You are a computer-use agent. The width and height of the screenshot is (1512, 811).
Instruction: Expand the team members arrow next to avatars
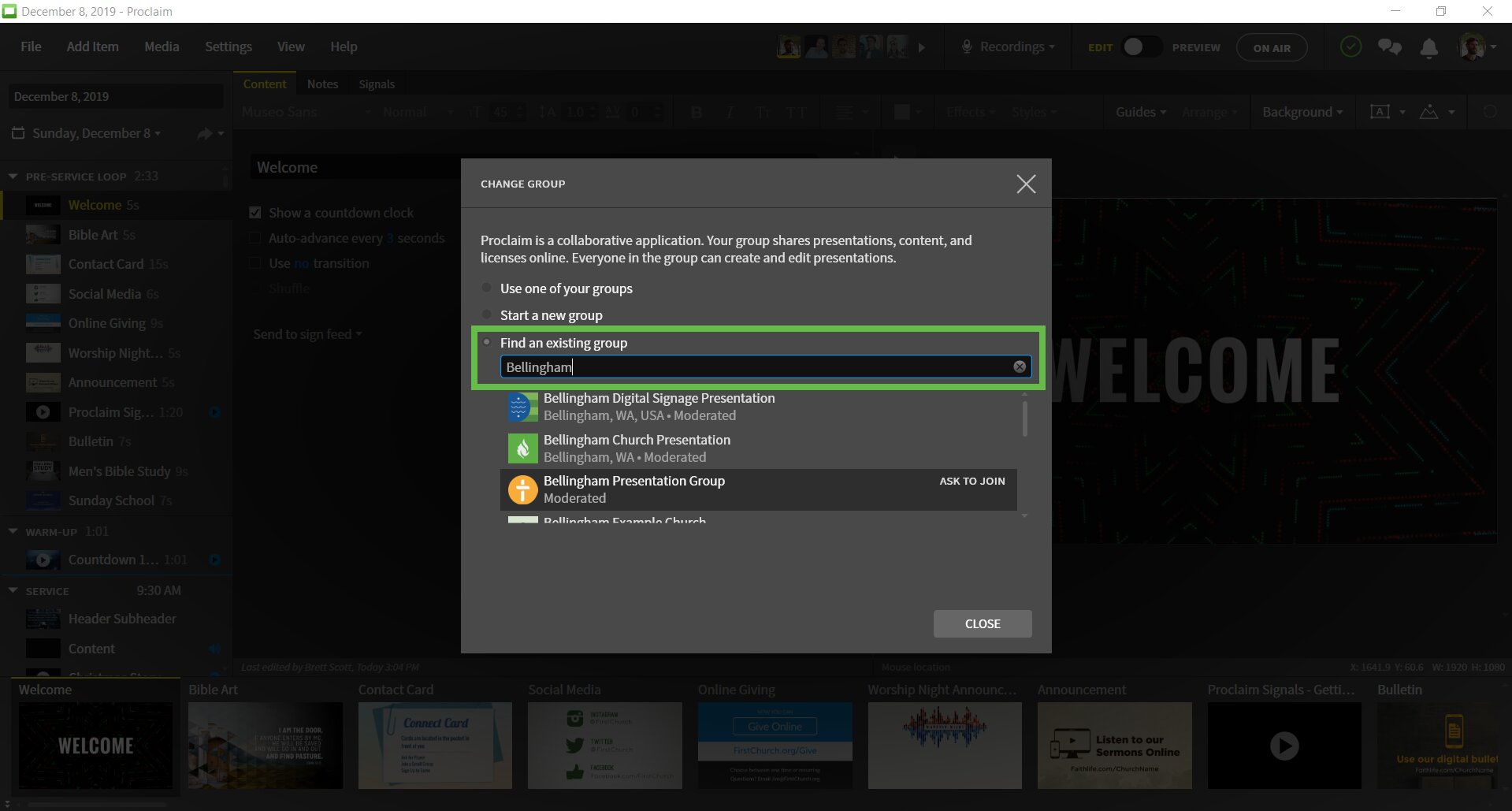922,47
